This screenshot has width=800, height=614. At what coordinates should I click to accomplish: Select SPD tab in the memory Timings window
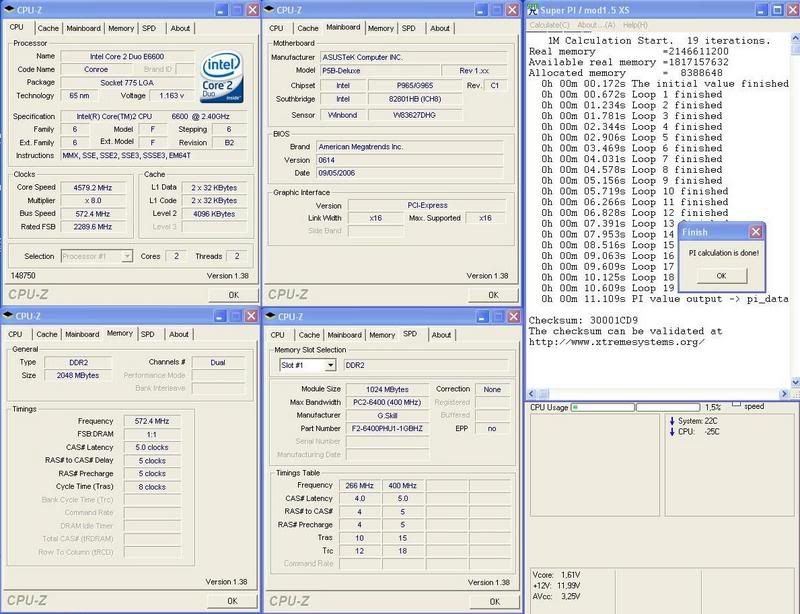147,334
